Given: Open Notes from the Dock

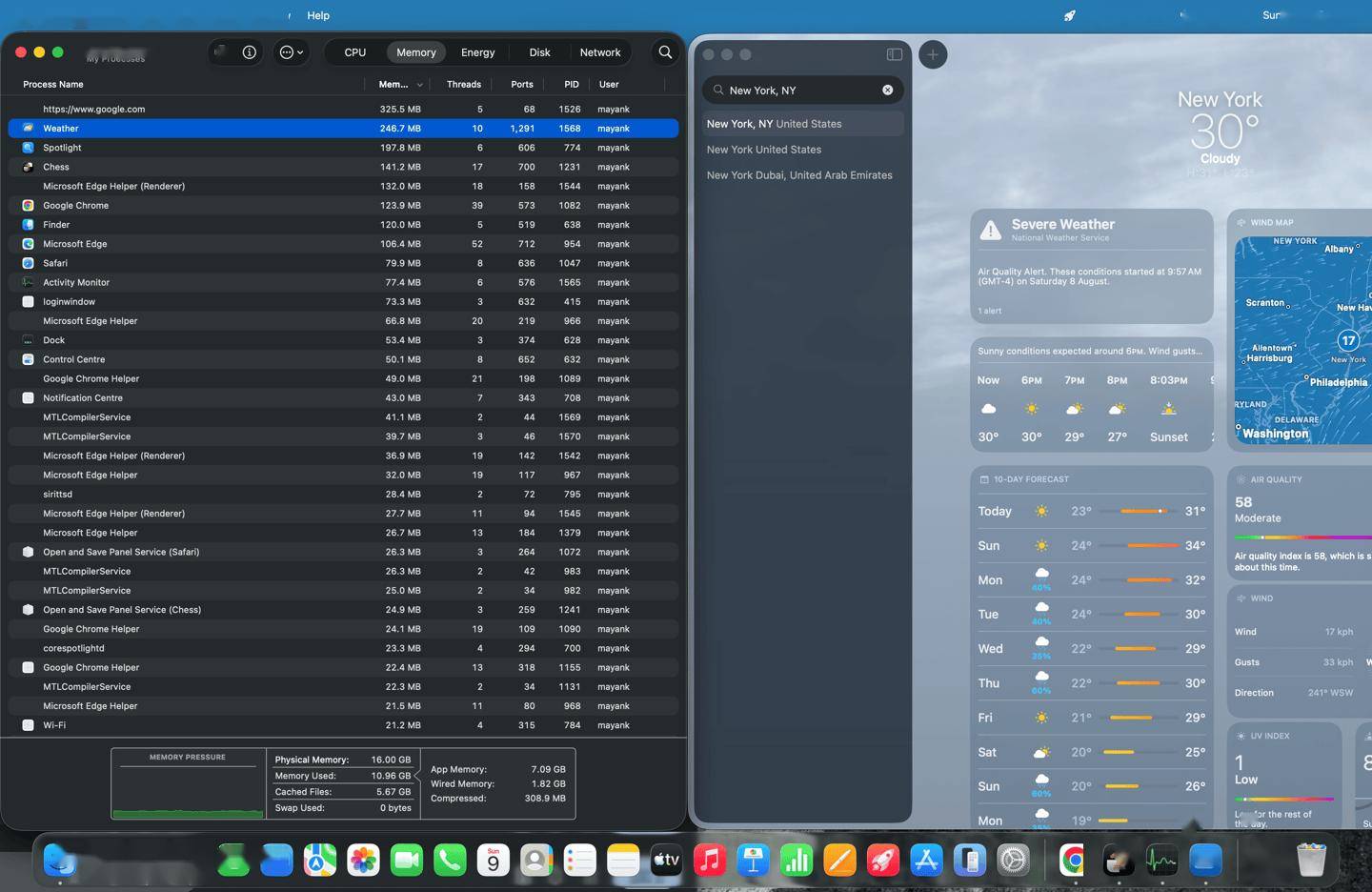Looking at the screenshot, I should pyautogui.click(x=623, y=860).
